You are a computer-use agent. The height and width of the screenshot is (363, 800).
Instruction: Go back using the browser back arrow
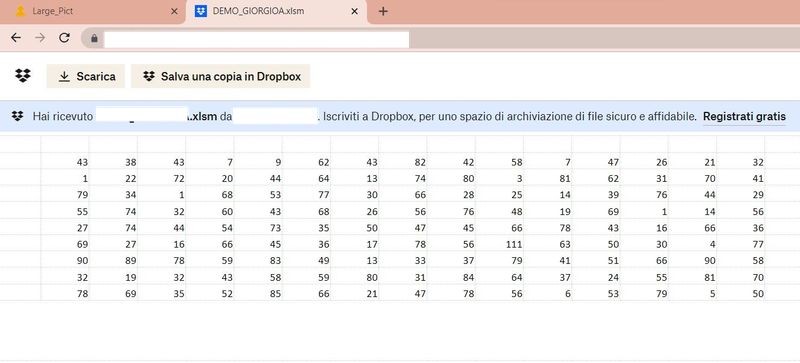click(x=16, y=38)
